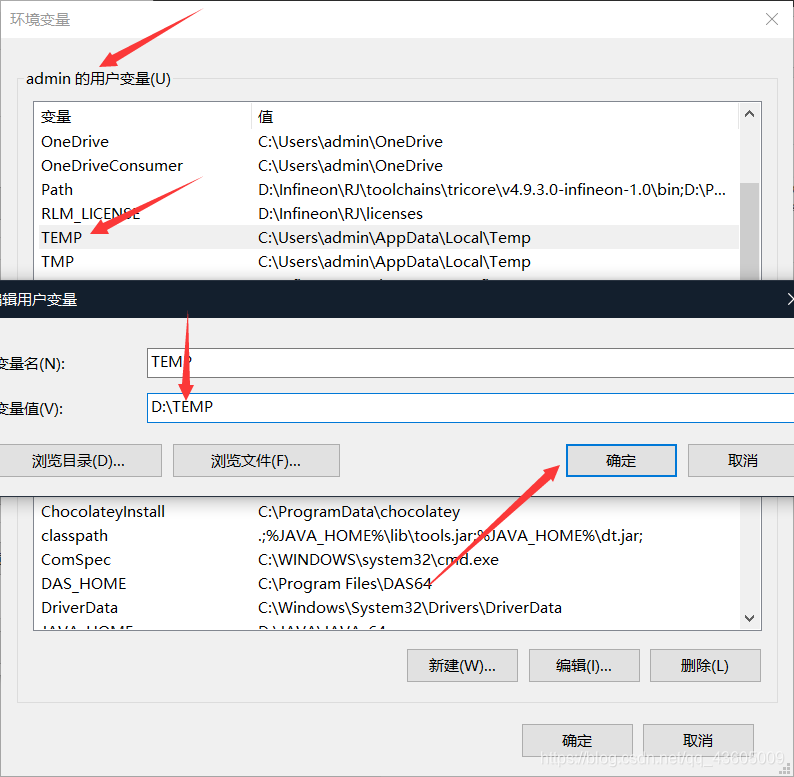Select the DriverData system variable
794x777 pixels.
pos(388,607)
